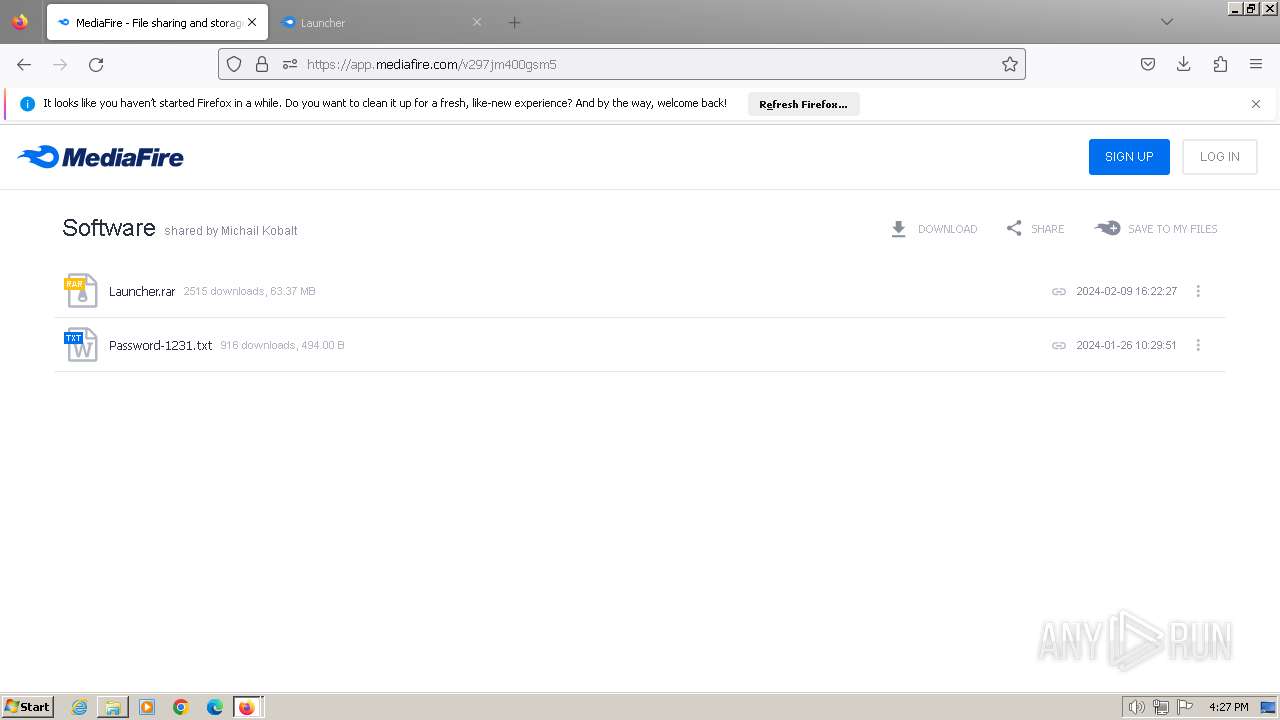Open the site permissions icon in address bar
Screen dimensions: 1280x720
pos(290,64)
